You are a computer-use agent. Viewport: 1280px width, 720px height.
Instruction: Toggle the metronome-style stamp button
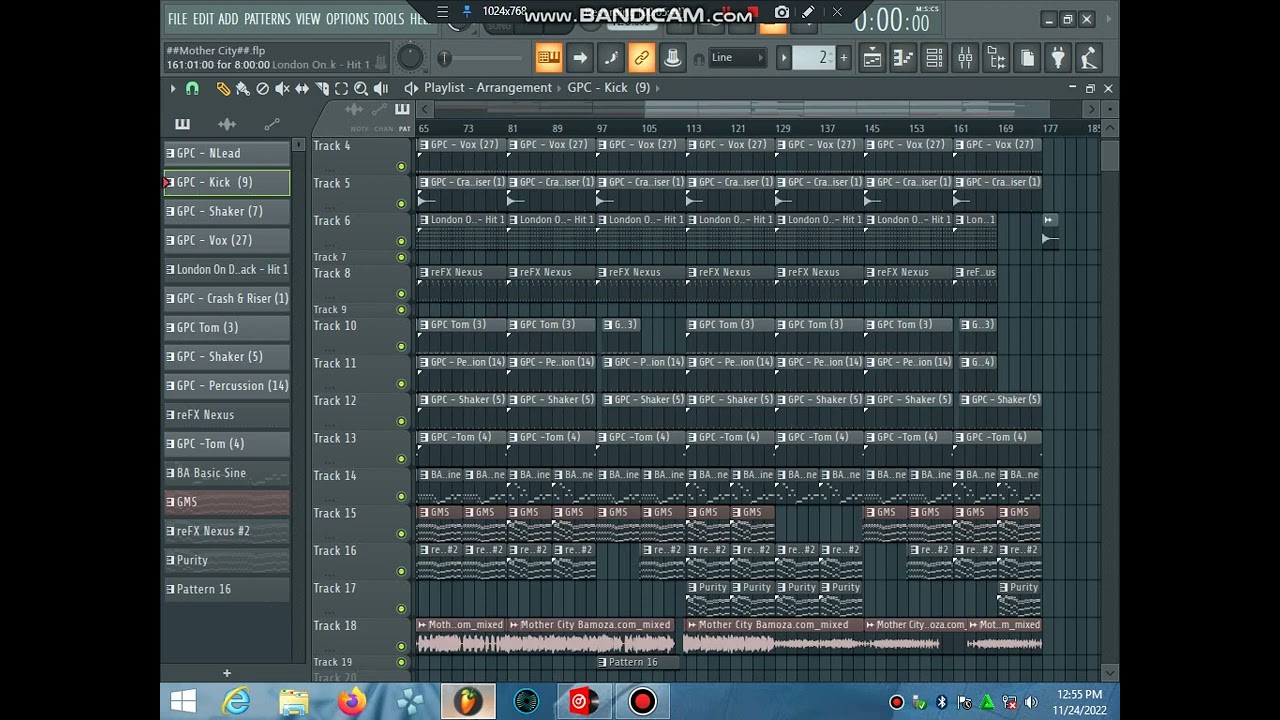click(673, 58)
